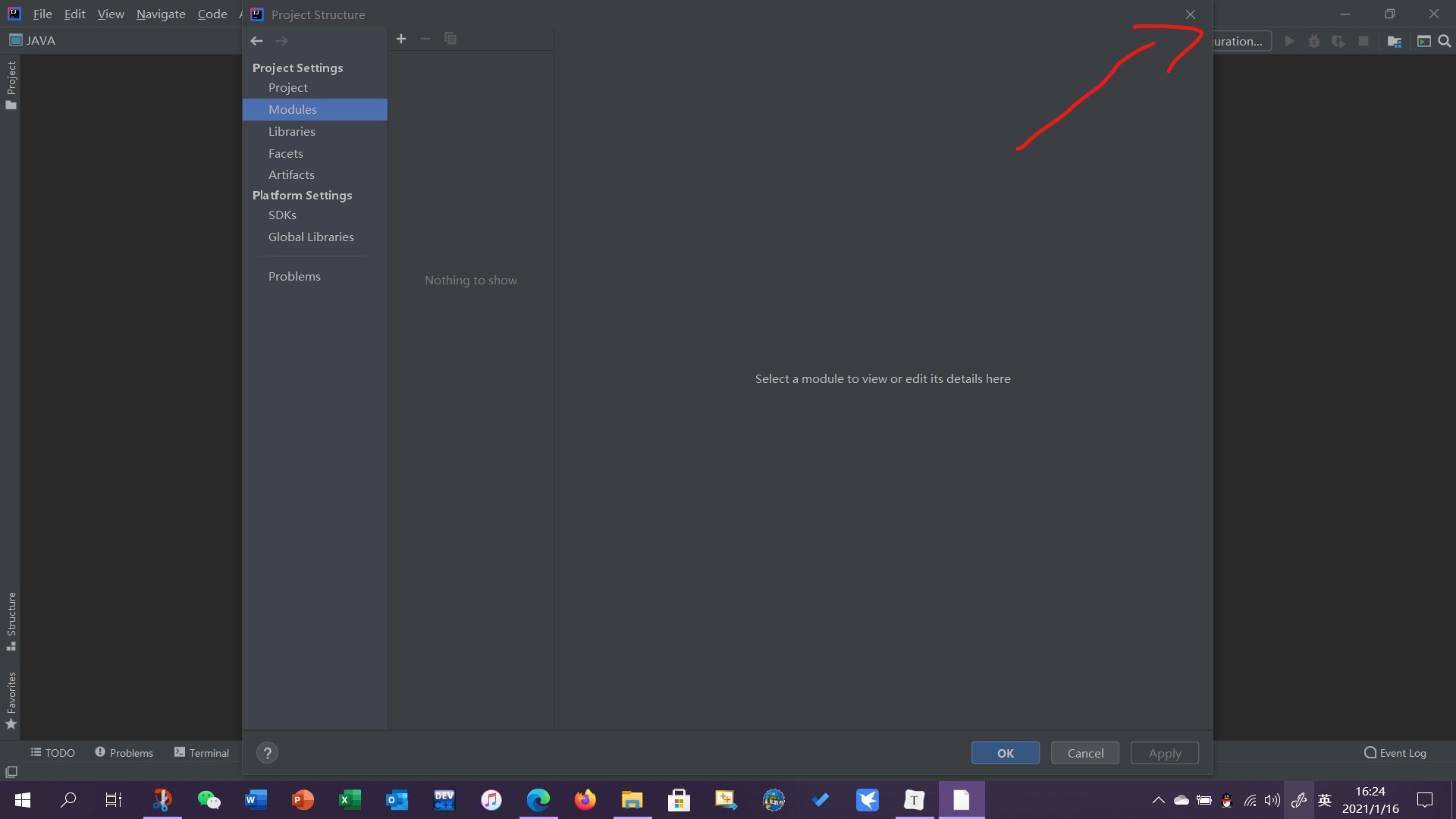Select SDKs under Platform Settings
Screen dimensions: 1456x819
click(282, 215)
